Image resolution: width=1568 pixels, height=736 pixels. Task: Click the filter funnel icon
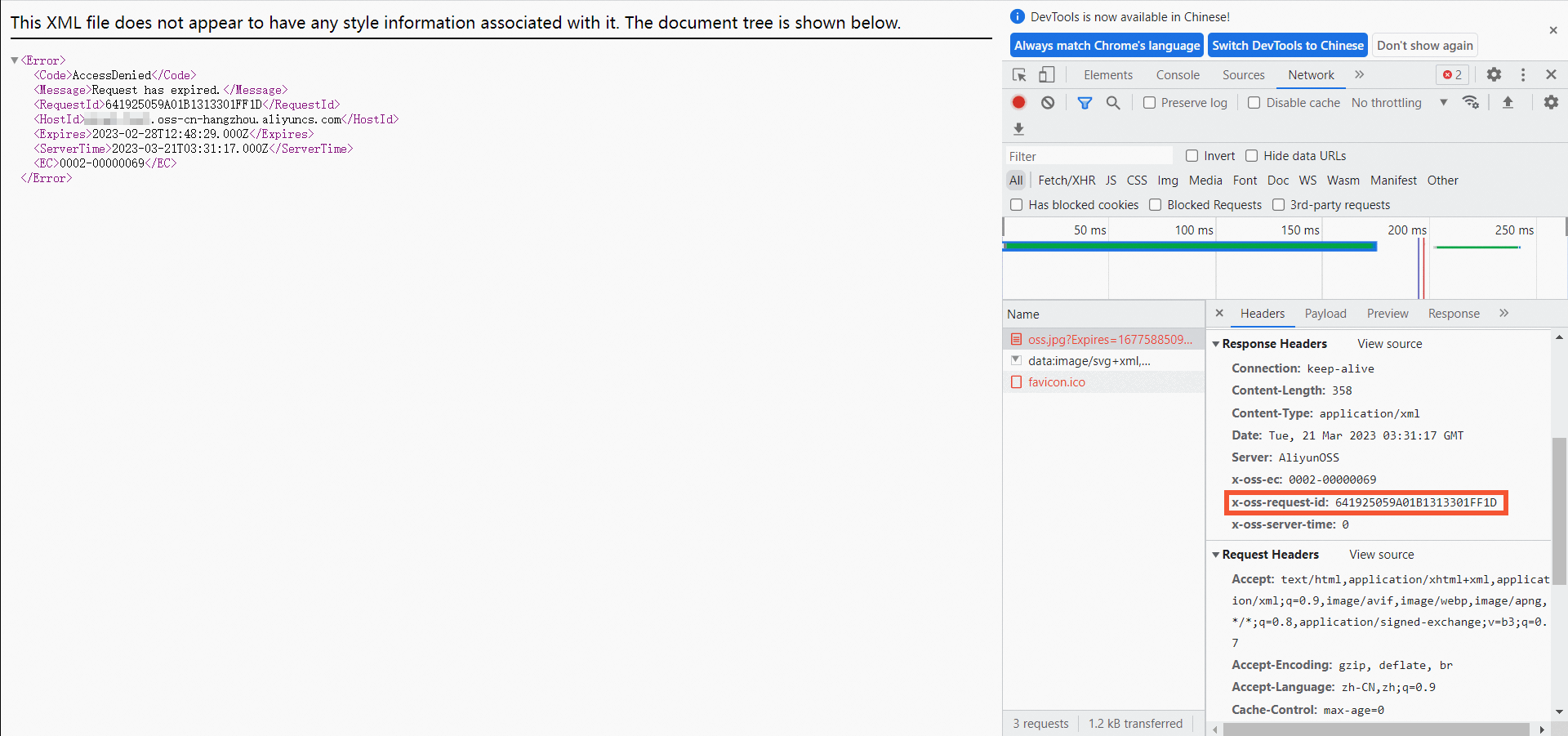pyautogui.click(x=1085, y=102)
